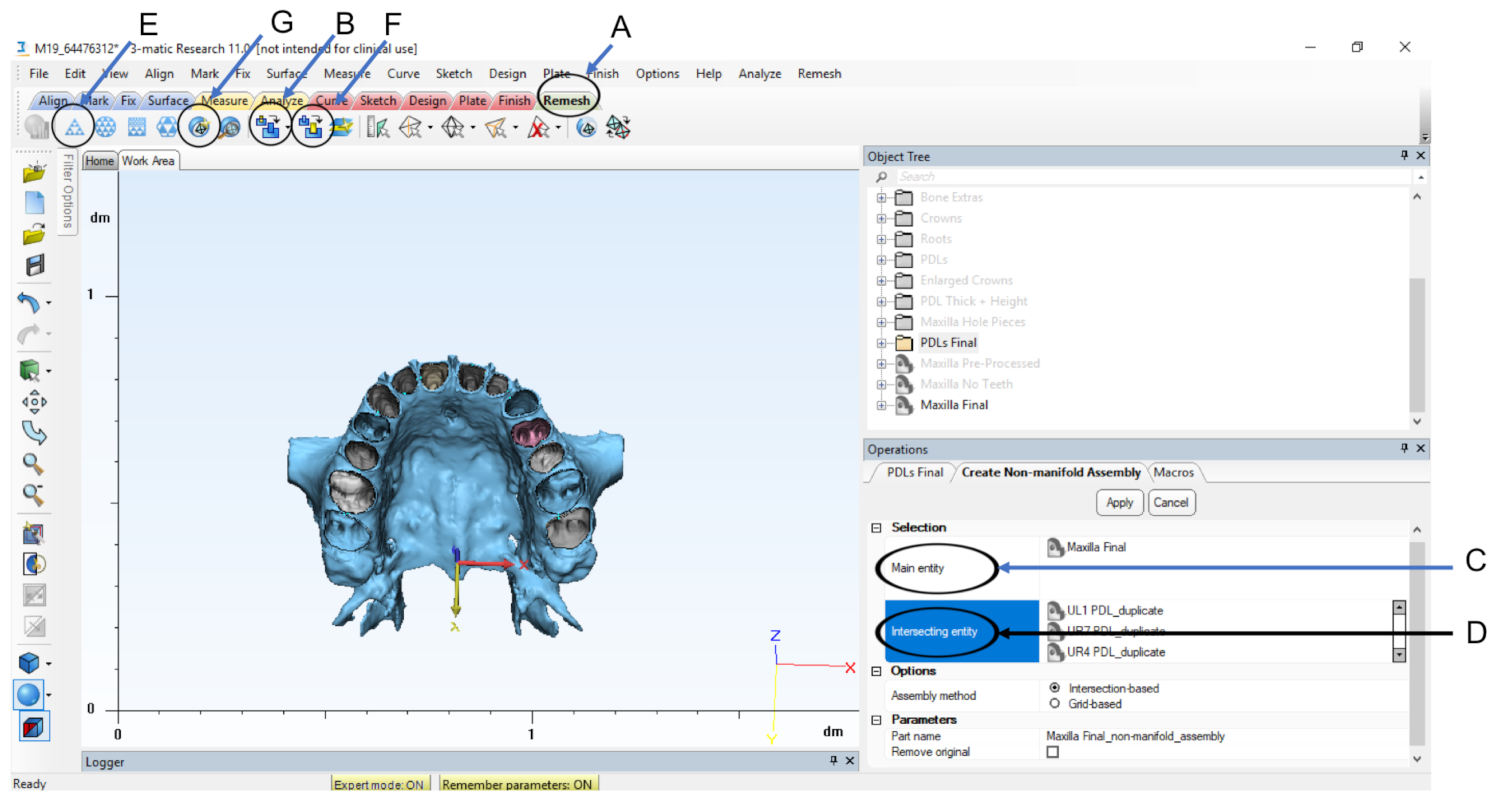Open the Macros tab in Operations
The width and height of the screenshot is (1500, 805).
(1174, 472)
